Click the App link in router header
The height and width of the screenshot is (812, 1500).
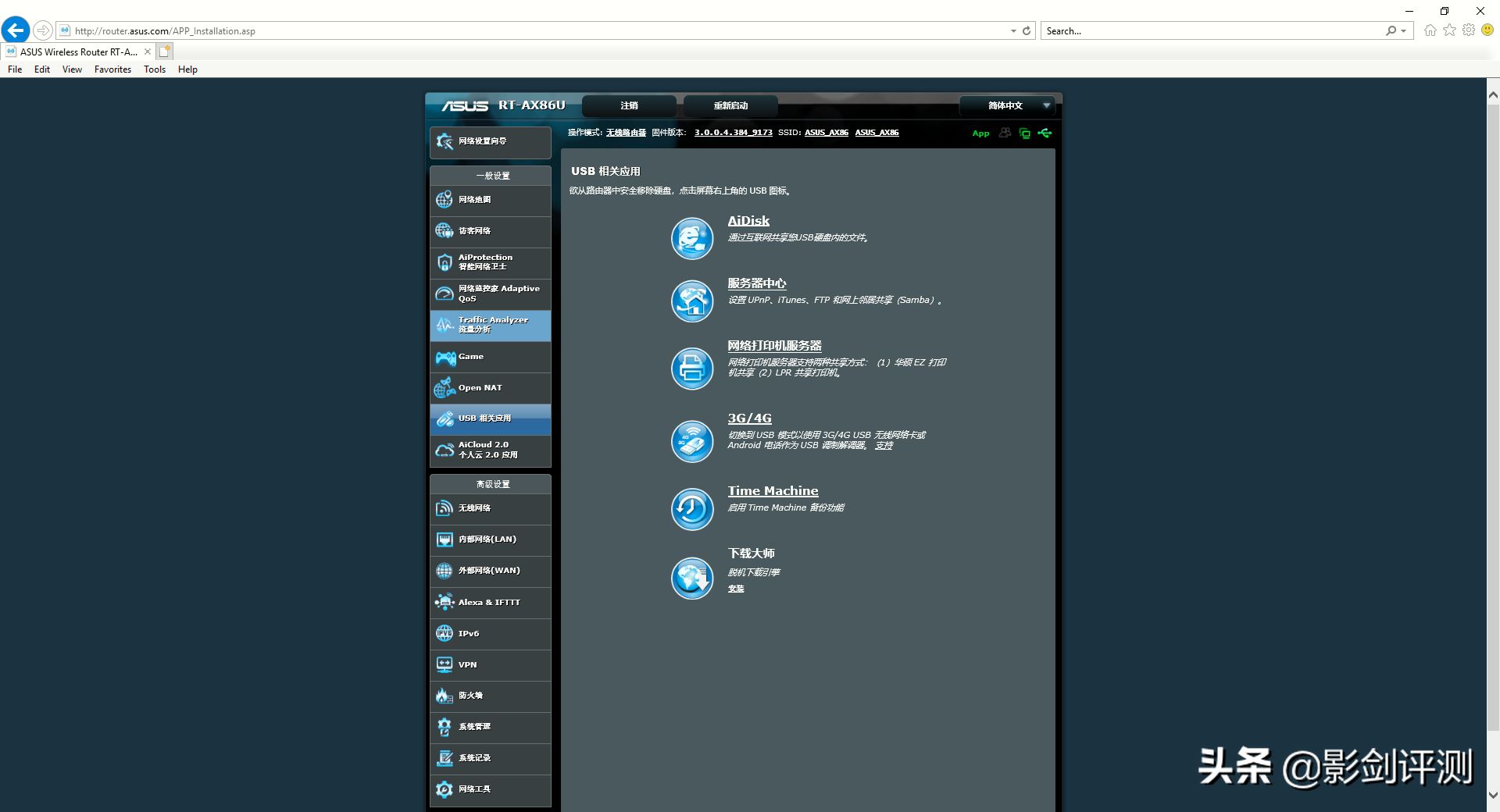coord(980,134)
